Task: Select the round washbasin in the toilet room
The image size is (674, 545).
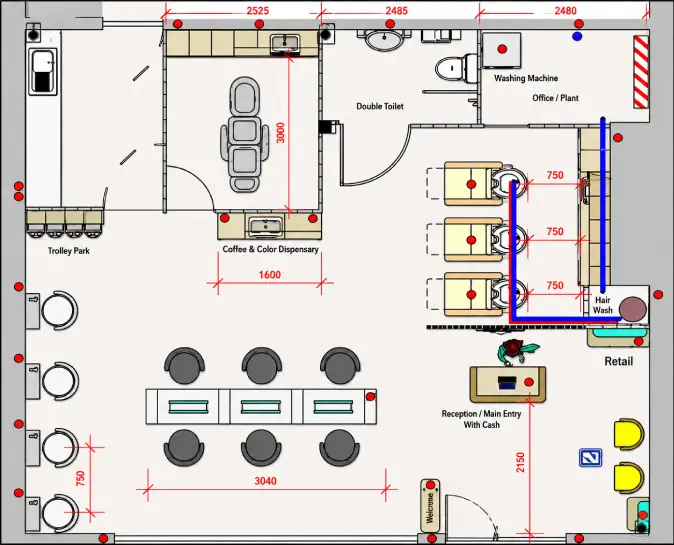Action: (x=384, y=40)
